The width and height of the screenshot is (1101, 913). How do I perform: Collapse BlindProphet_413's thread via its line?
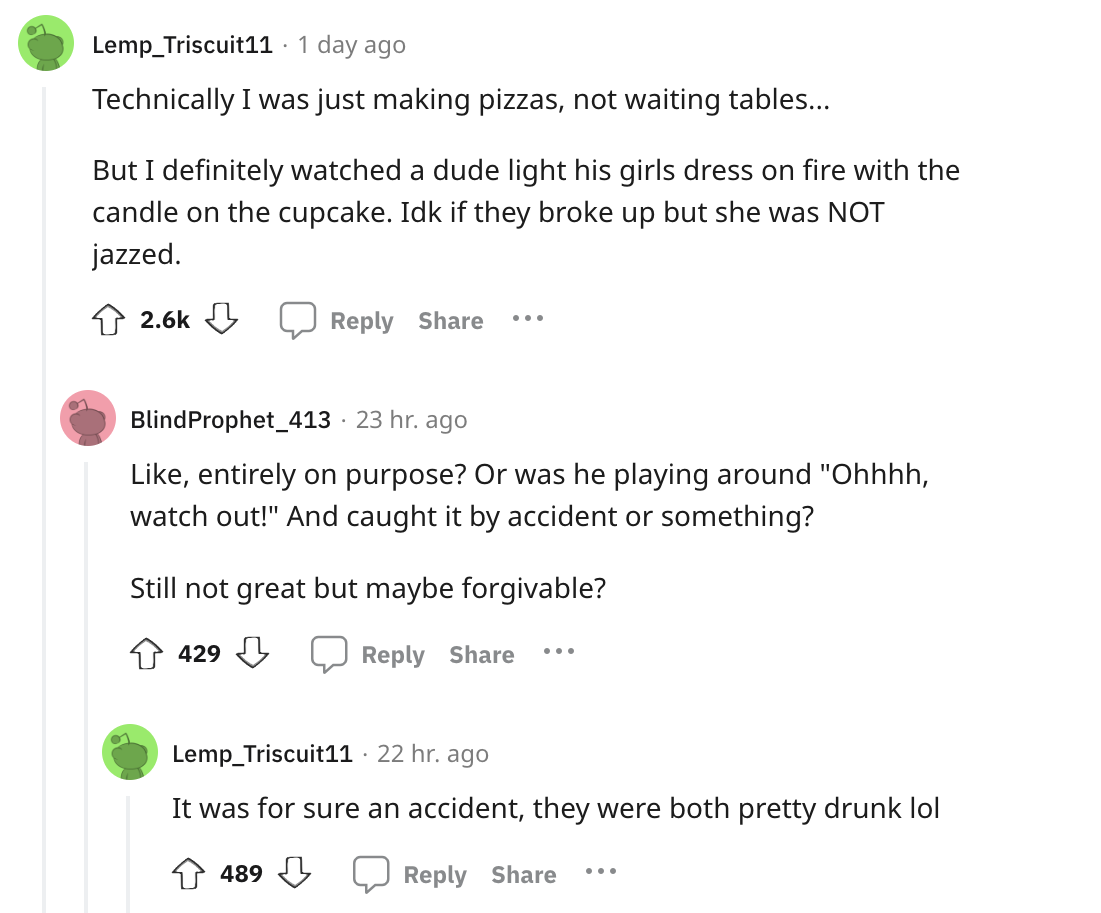(86, 680)
